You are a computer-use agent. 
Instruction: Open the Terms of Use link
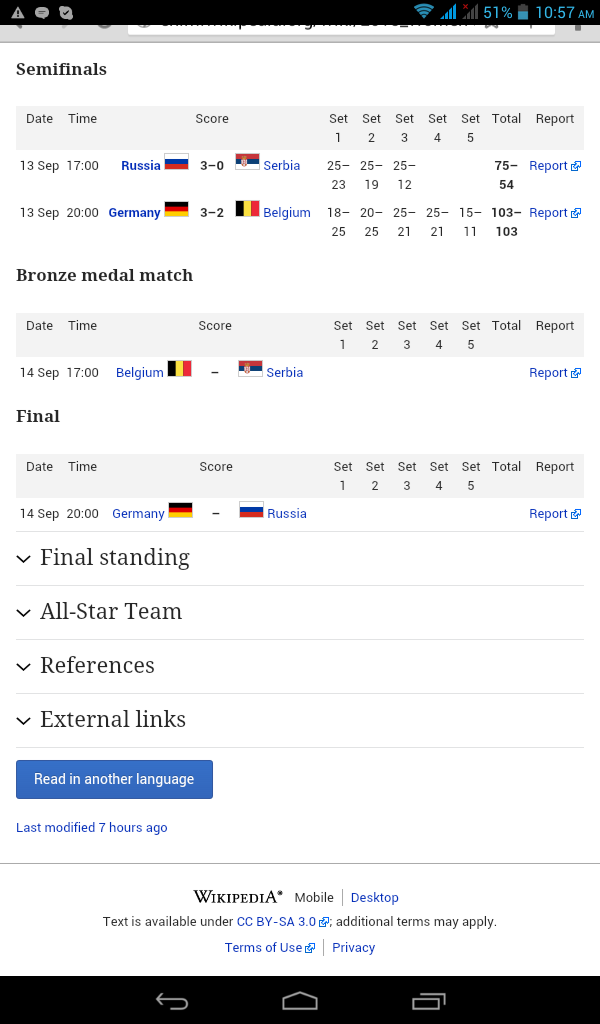tap(270, 948)
